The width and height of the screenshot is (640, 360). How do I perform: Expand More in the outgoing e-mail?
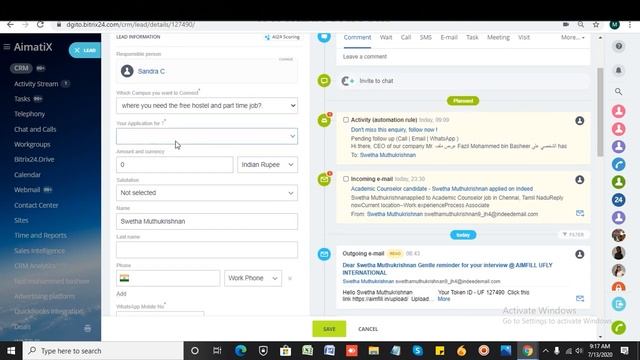[444, 299]
